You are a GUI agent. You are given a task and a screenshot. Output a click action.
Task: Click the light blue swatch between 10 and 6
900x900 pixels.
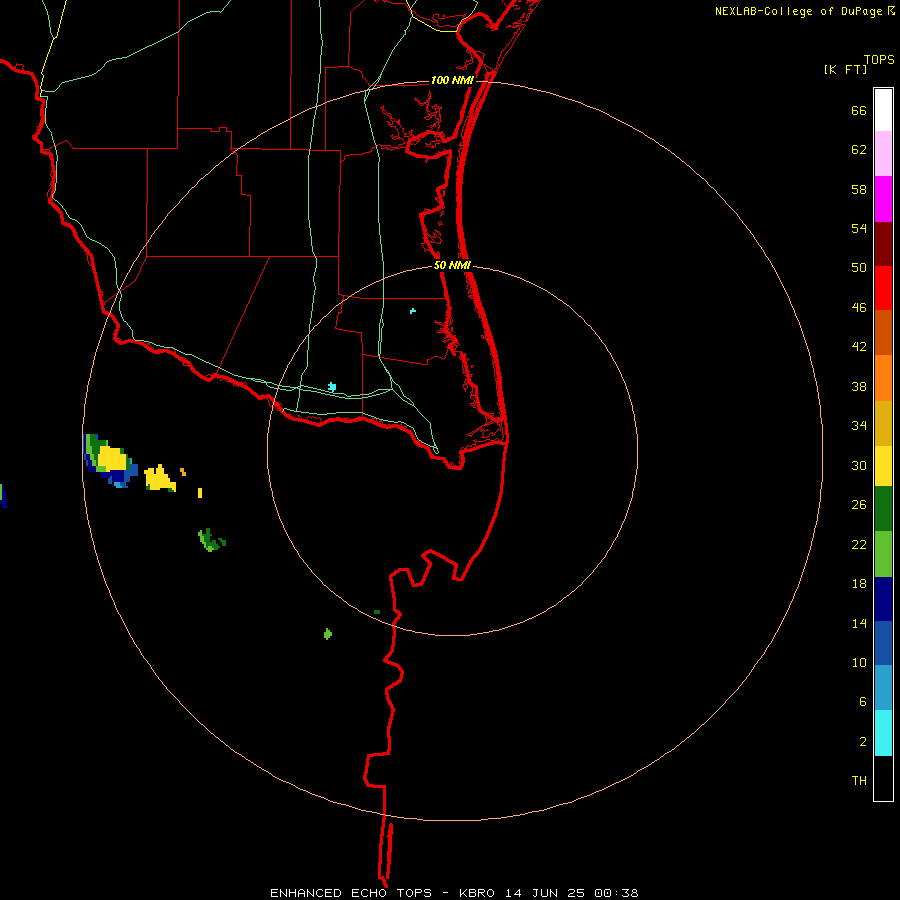[x=883, y=688]
